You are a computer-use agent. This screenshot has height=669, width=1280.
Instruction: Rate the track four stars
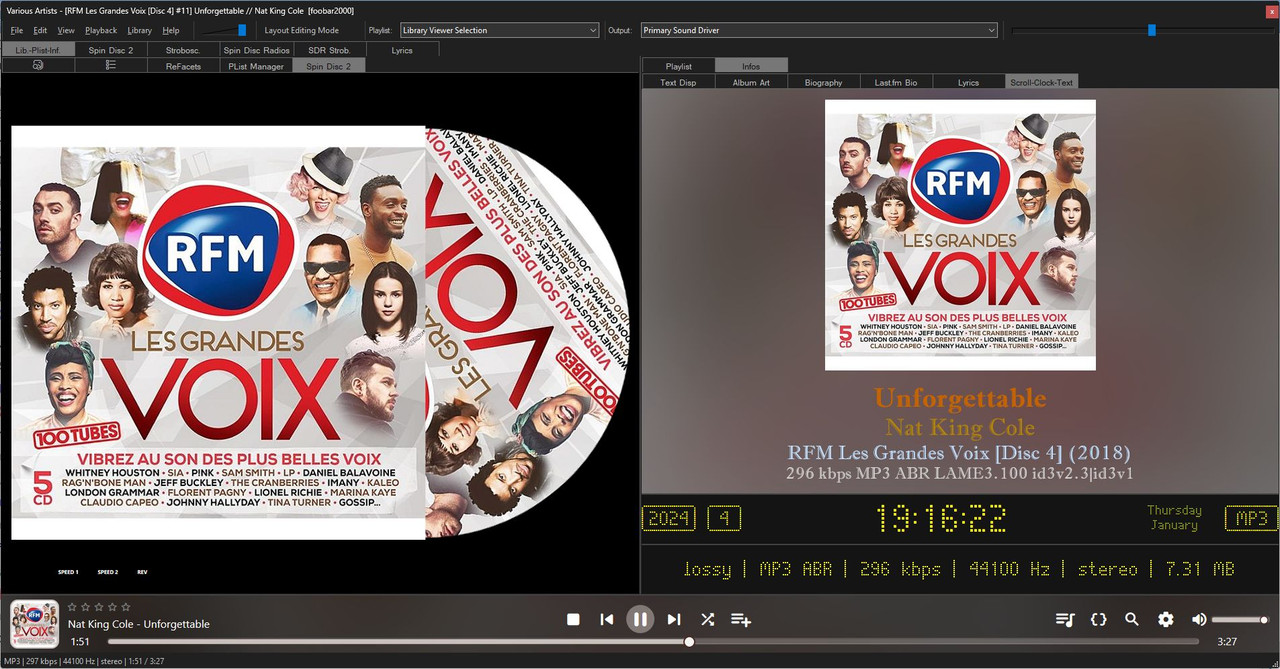click(111, 607)
